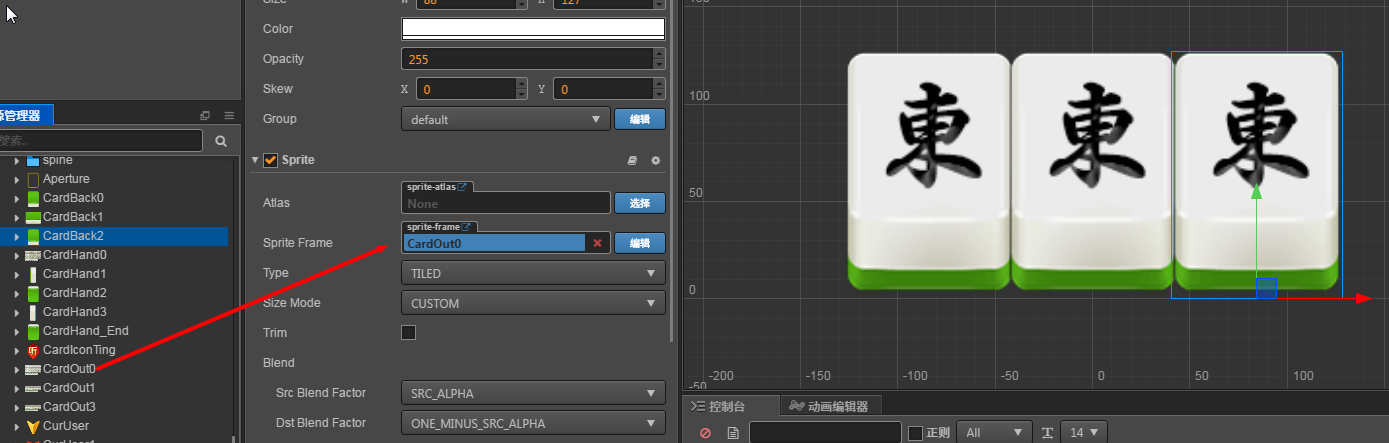
Task: Click the CardBack0 green card icon
Action: pos(33,198)
